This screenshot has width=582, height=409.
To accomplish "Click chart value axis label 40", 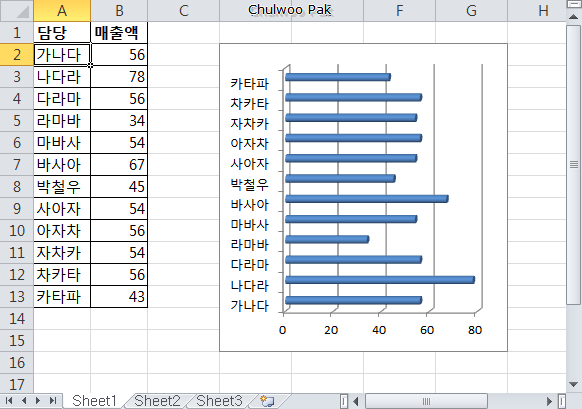I will [x=379, y=330].
